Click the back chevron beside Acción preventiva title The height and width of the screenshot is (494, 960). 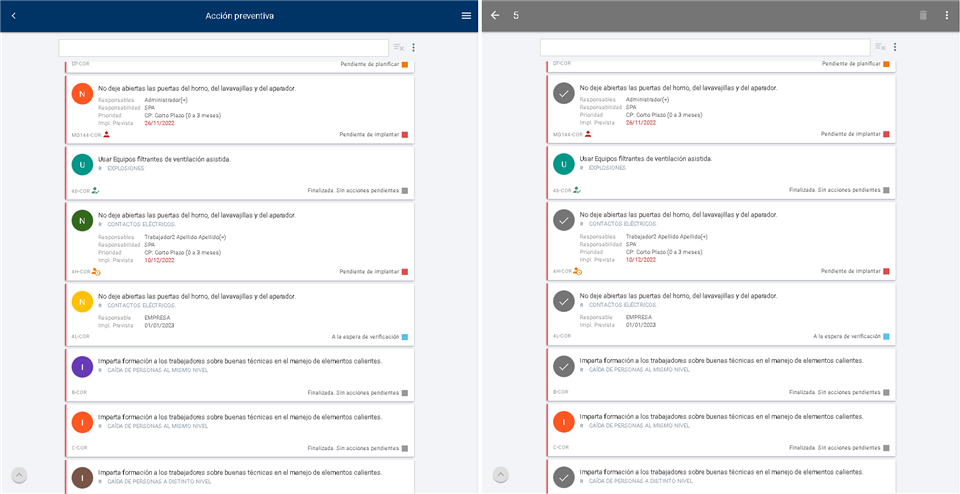14,16
